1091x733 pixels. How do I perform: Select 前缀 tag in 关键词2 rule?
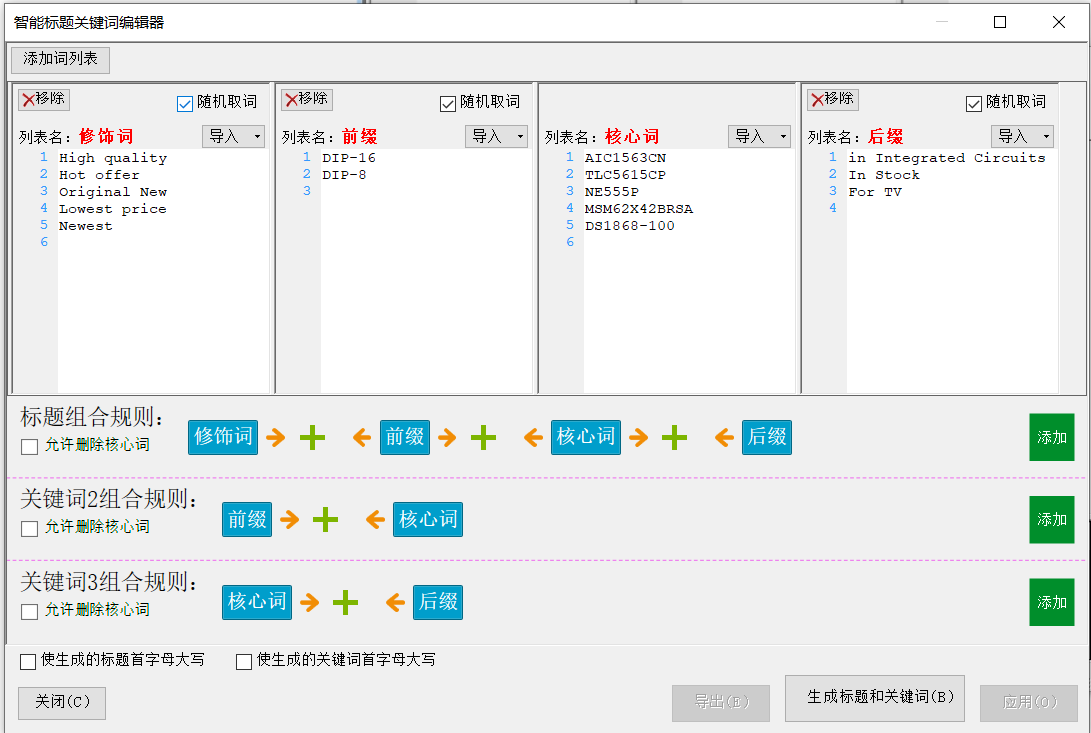(247, 519)
